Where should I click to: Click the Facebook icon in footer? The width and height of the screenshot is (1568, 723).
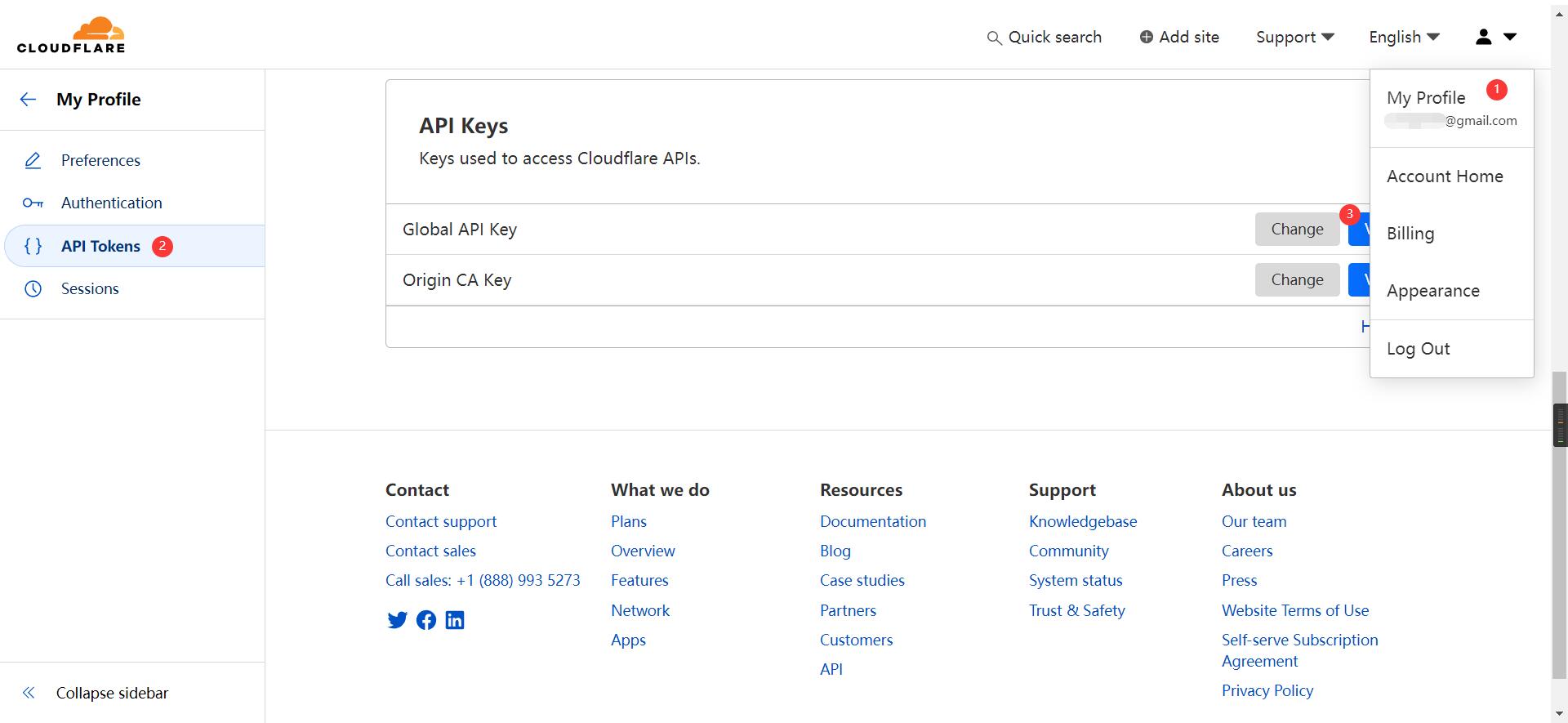[x=426, y=620]
